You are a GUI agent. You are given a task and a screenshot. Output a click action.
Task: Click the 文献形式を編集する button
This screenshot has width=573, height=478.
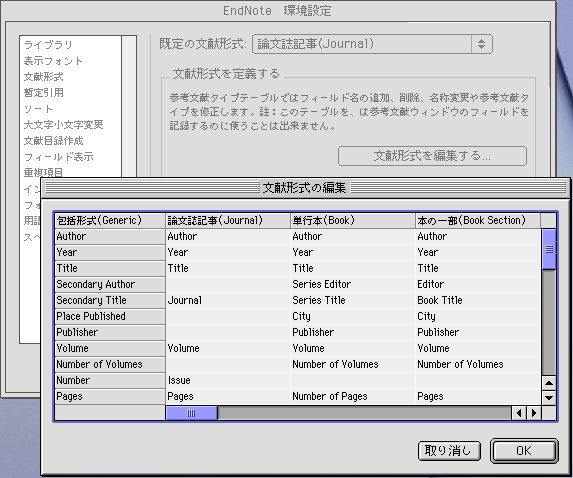tap(432, 156)
